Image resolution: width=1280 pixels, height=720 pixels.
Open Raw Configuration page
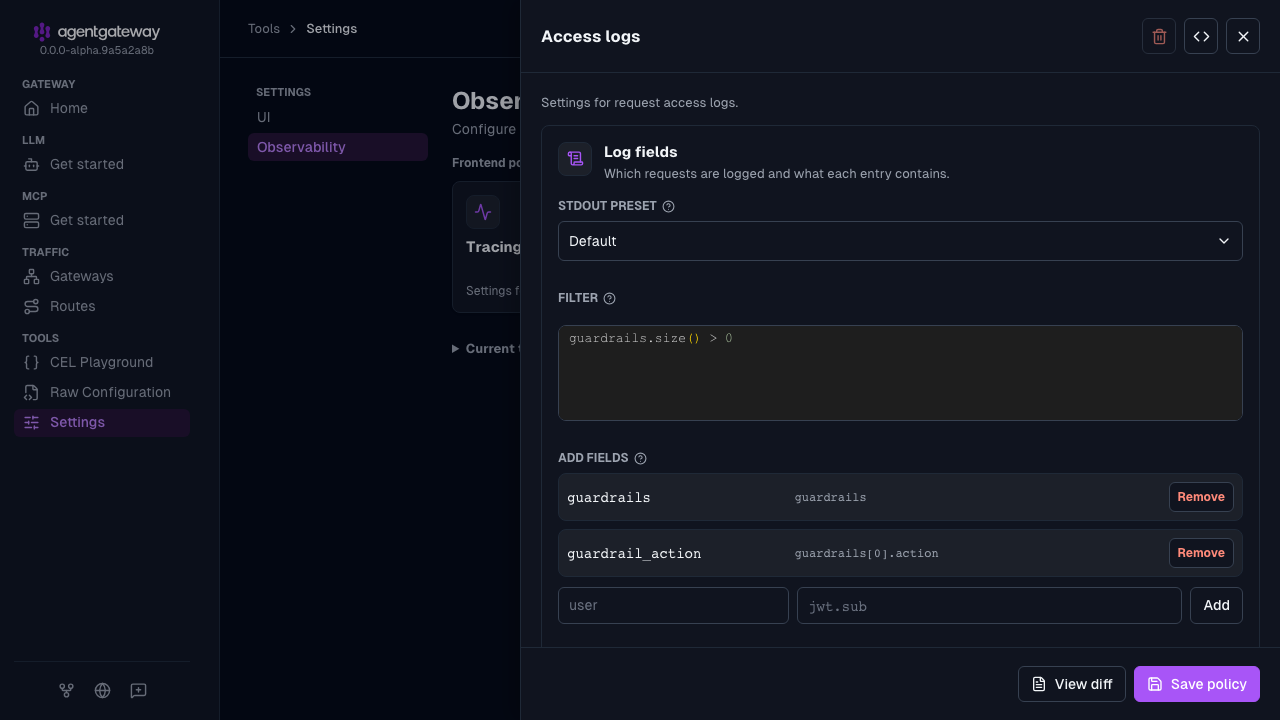tap(102, 392)
